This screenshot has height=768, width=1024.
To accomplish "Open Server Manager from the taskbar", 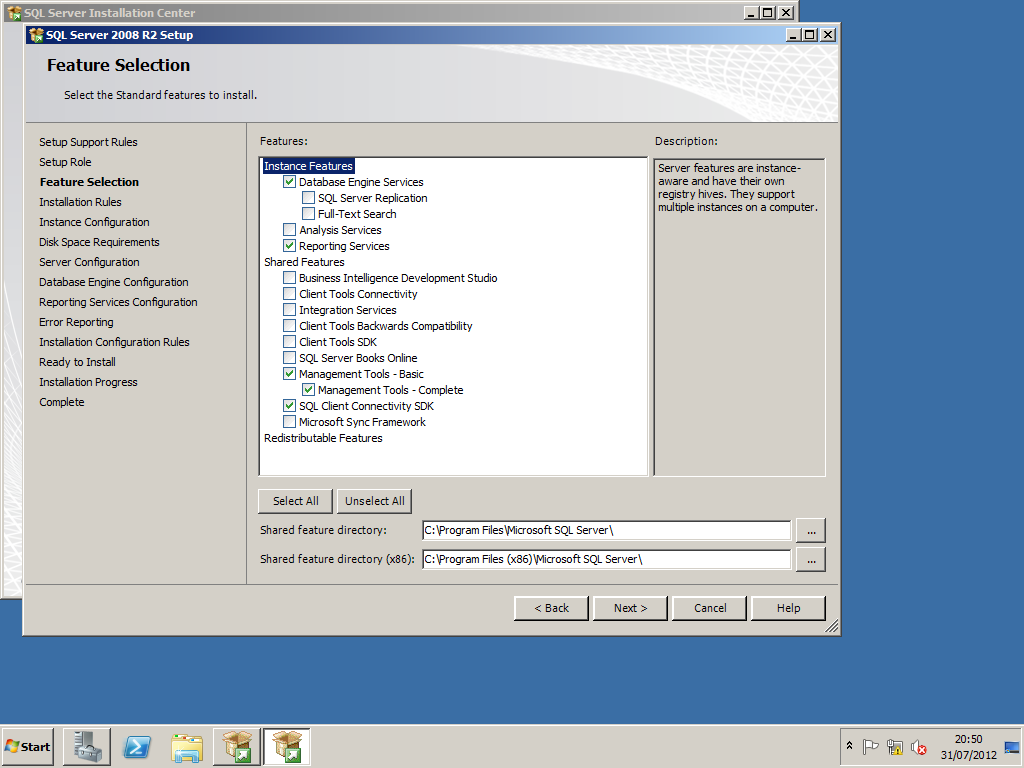I will [x=87, y=746].
